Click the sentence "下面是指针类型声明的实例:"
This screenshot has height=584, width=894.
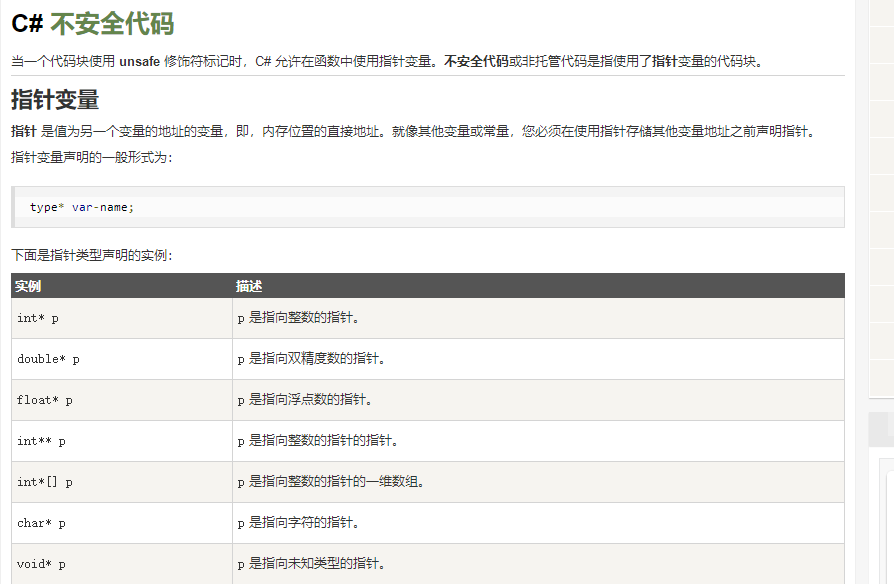point(92,255)
